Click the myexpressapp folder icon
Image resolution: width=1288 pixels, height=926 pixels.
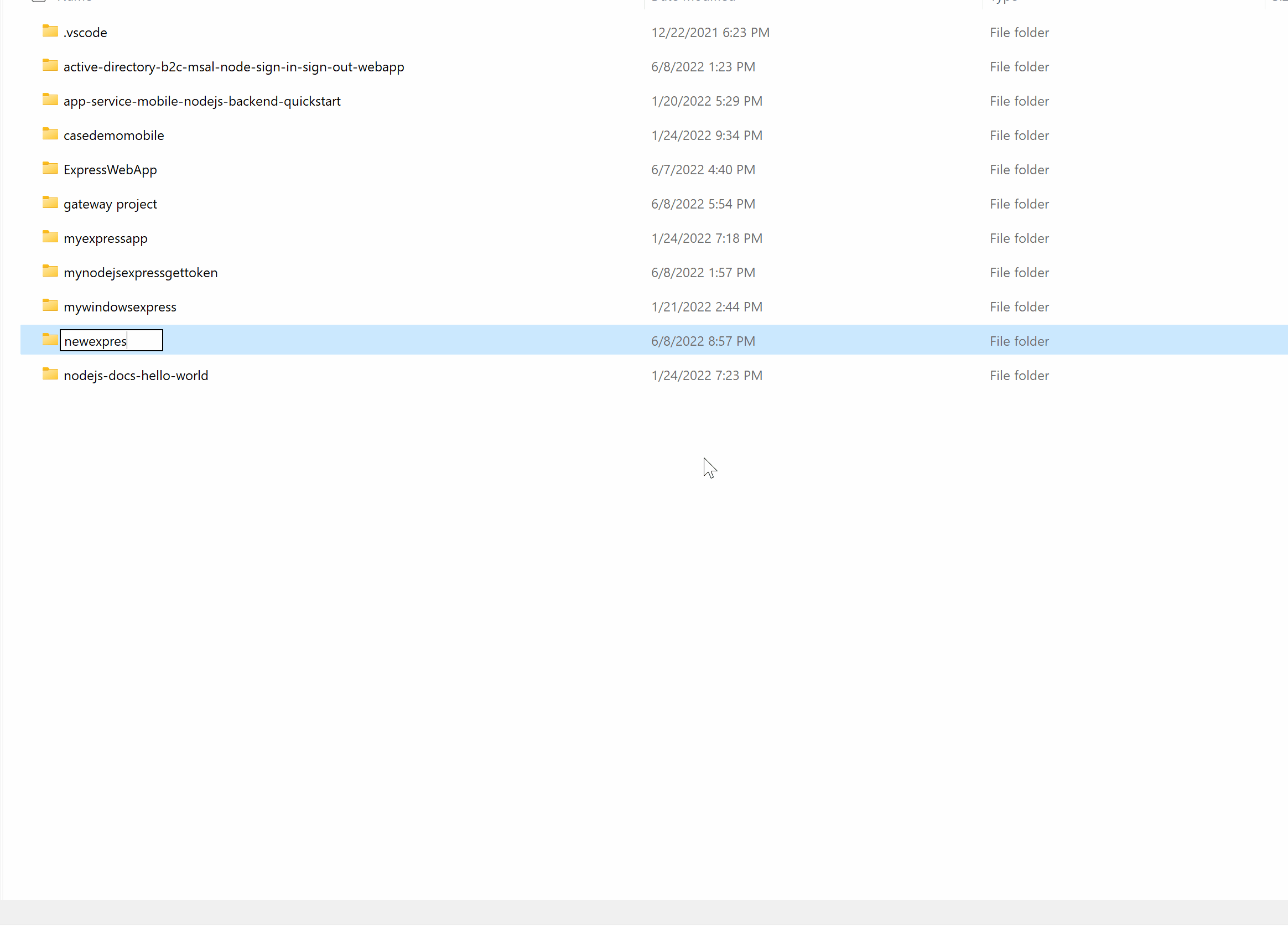click(x=50, y=237)
